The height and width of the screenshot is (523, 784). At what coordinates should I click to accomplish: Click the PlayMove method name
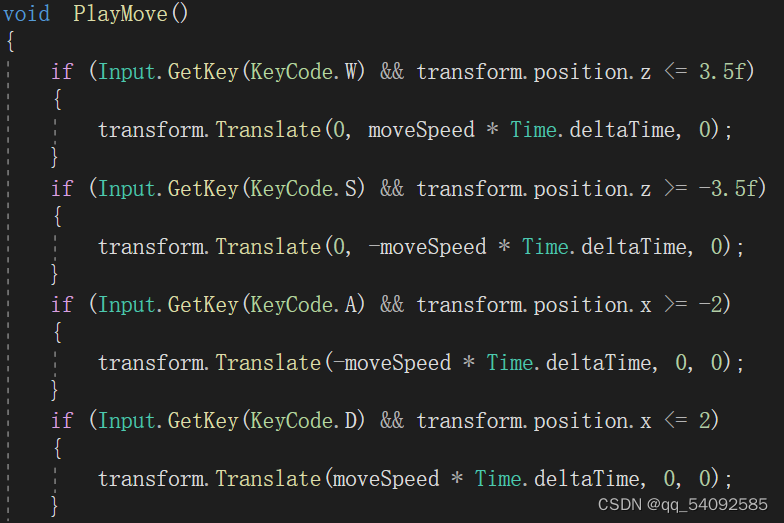click(x=120, y=14)
